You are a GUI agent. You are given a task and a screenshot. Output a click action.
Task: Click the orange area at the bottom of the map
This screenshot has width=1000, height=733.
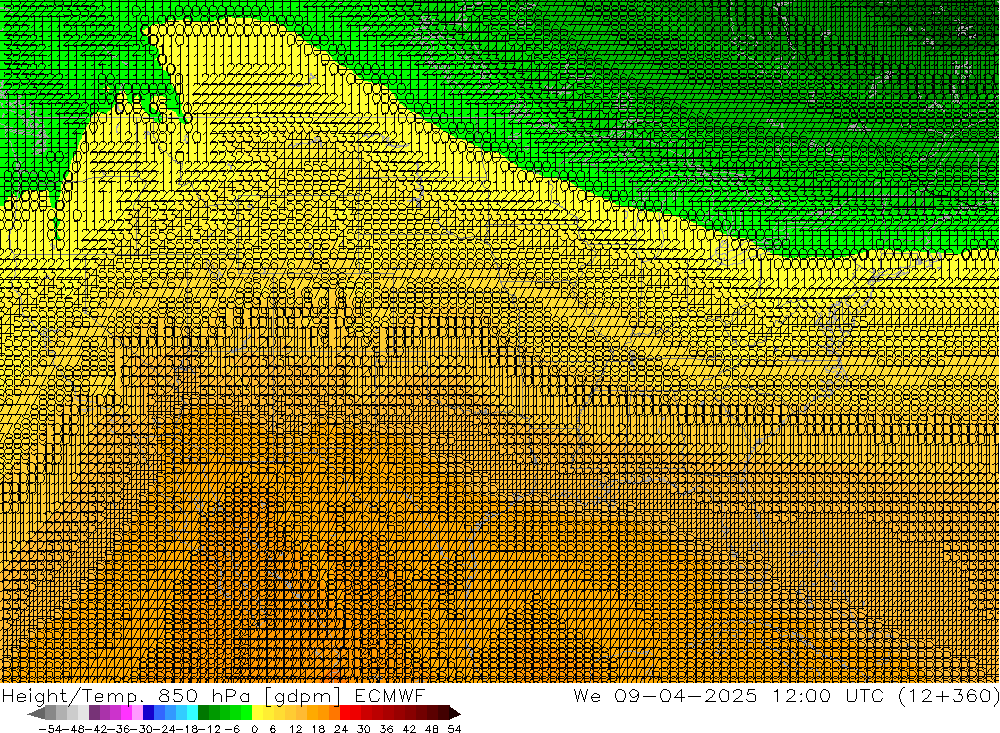[500, 620]
